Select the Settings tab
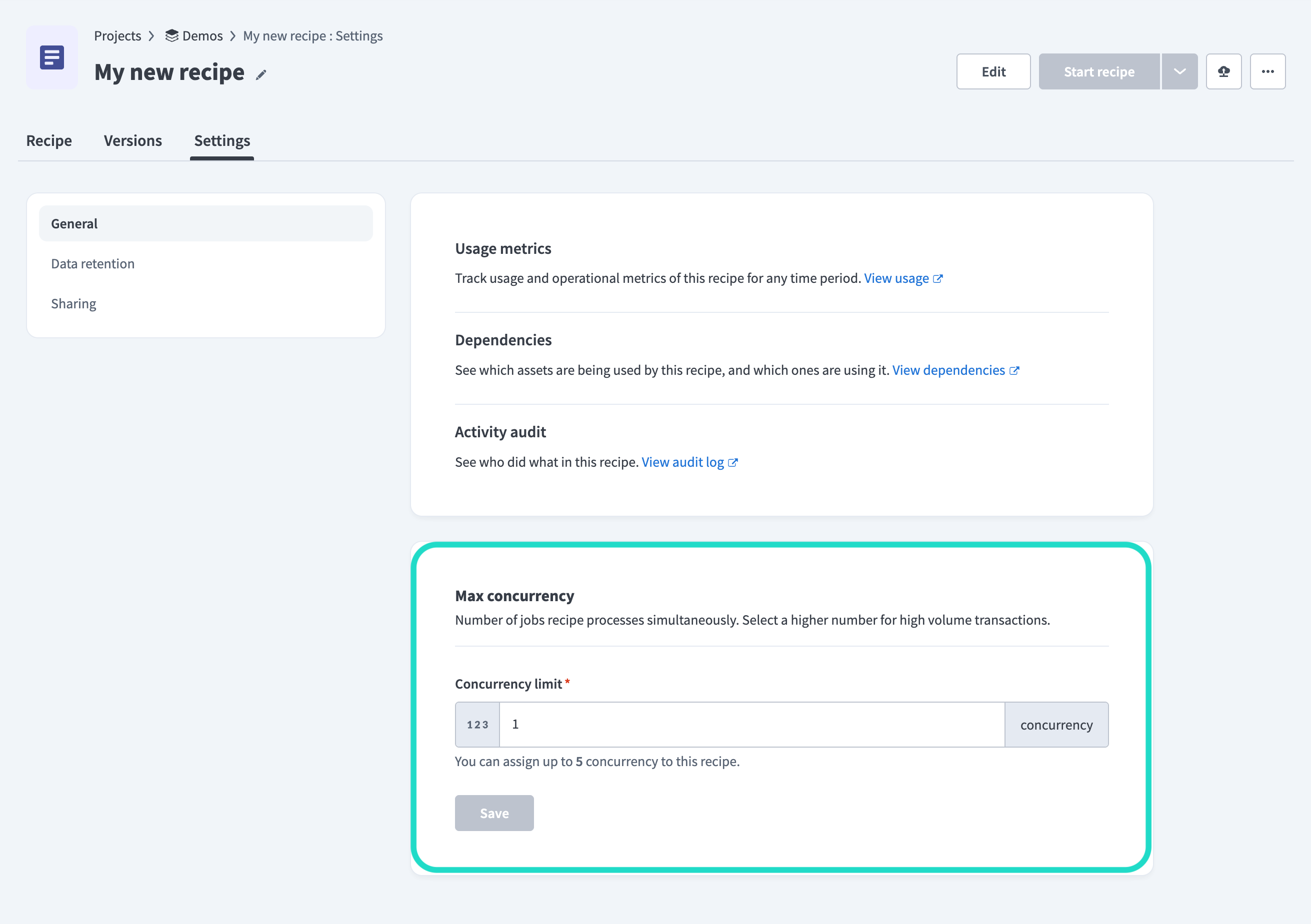This screenshot has width=1311, height=924. [222, 140]
